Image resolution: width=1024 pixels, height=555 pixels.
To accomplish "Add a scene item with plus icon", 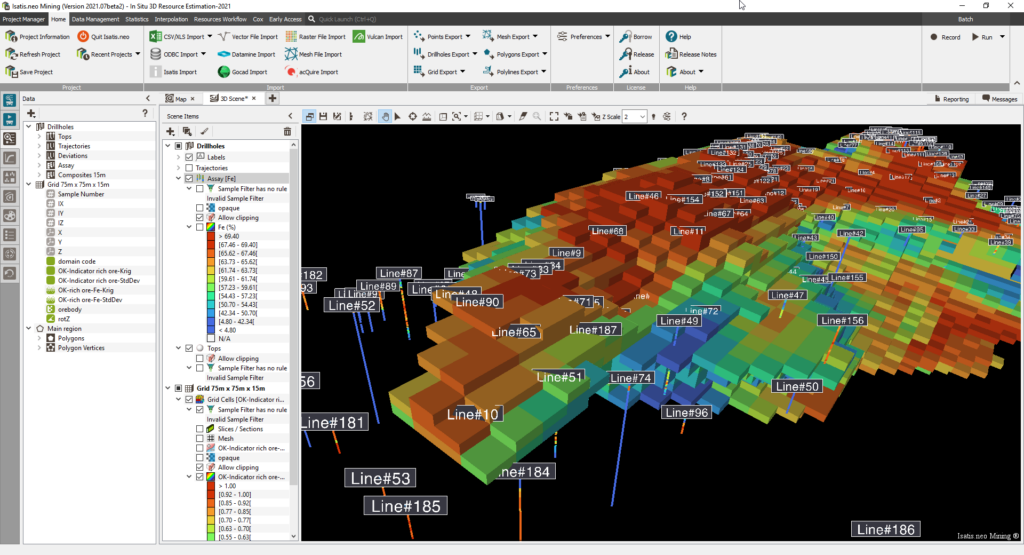I will (x=170, y=131).
